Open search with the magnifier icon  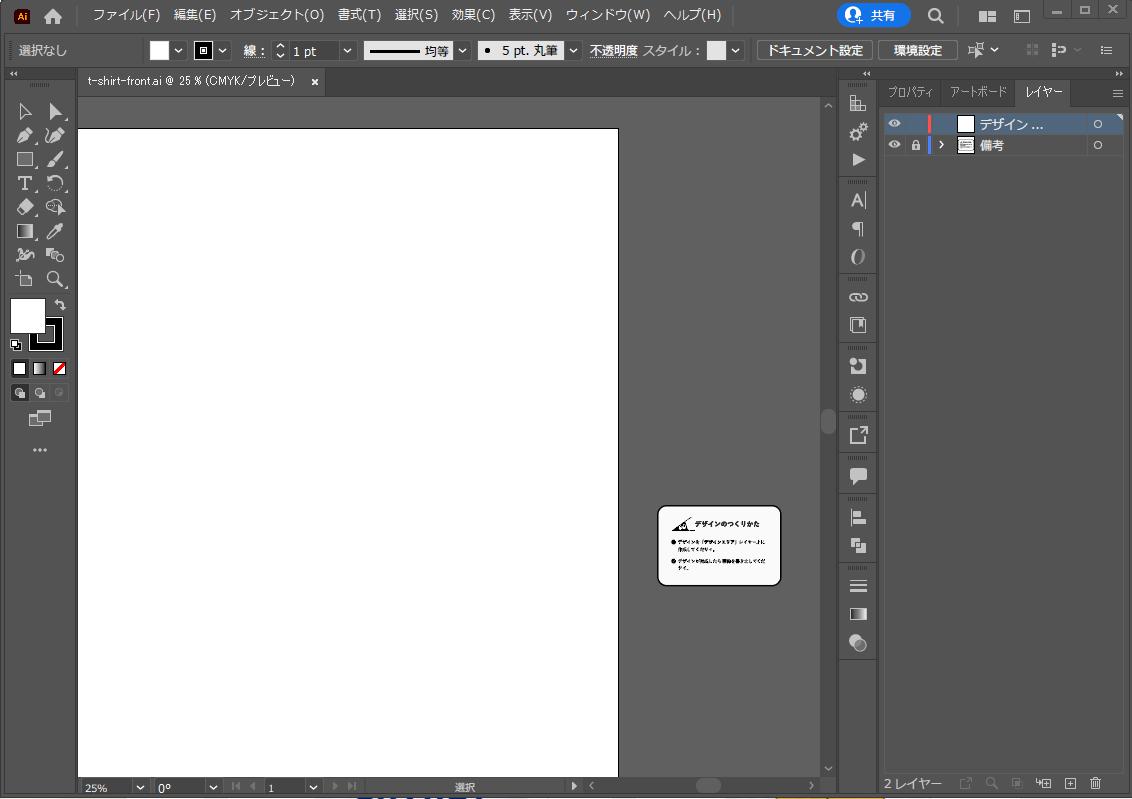935,16
